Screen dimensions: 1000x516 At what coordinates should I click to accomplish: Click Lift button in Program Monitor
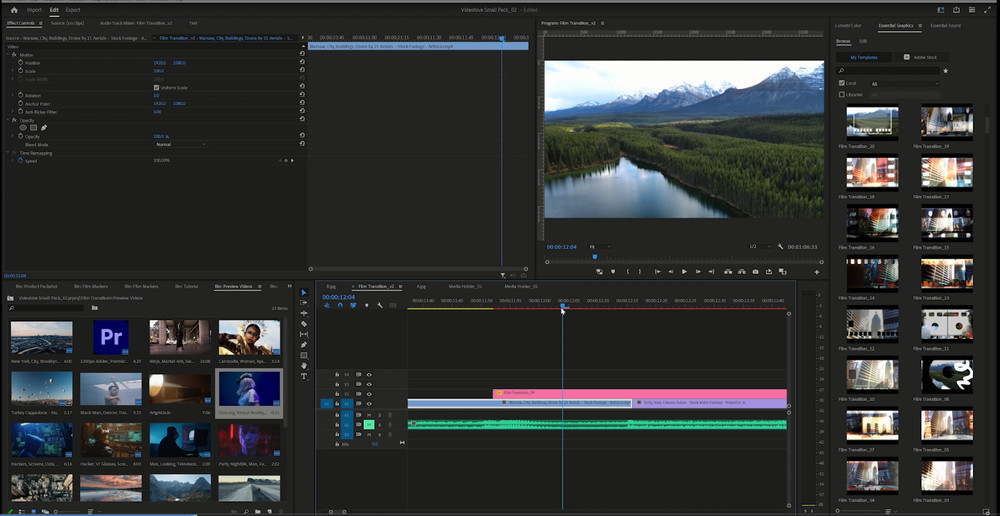tap(728, 272)
